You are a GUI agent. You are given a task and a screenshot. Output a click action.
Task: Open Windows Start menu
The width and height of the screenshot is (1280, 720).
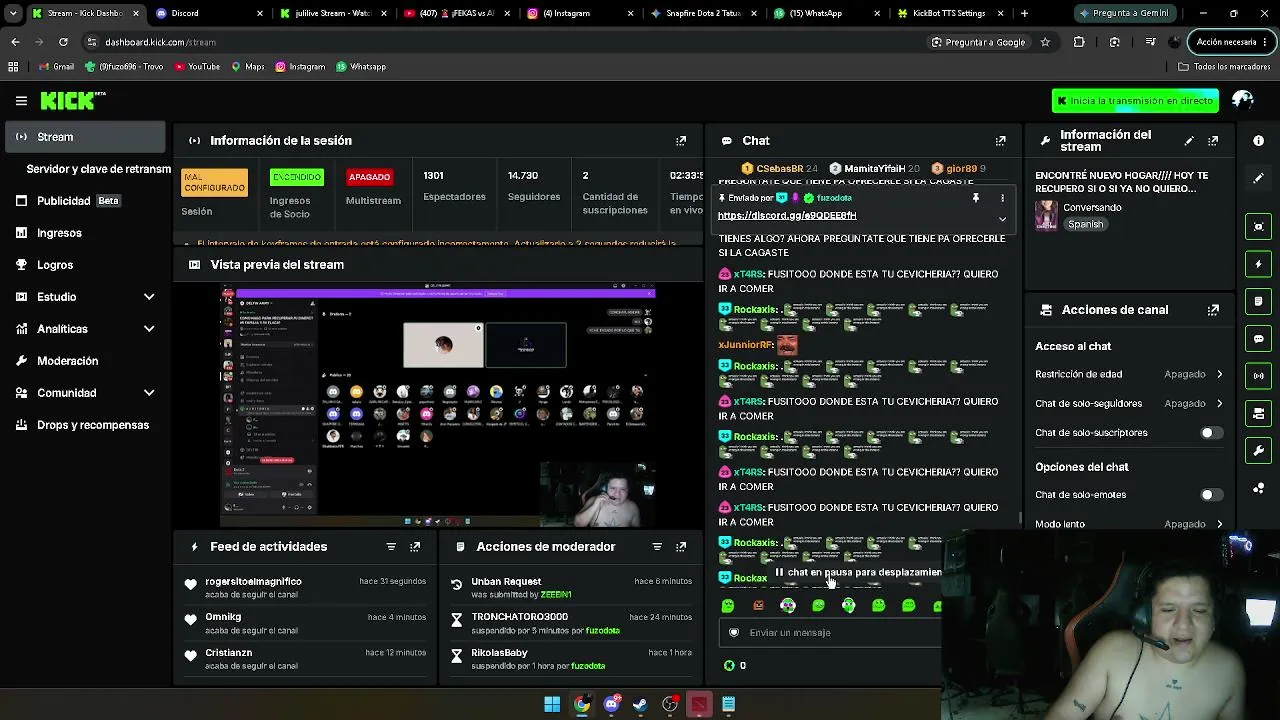pos(552,704)
